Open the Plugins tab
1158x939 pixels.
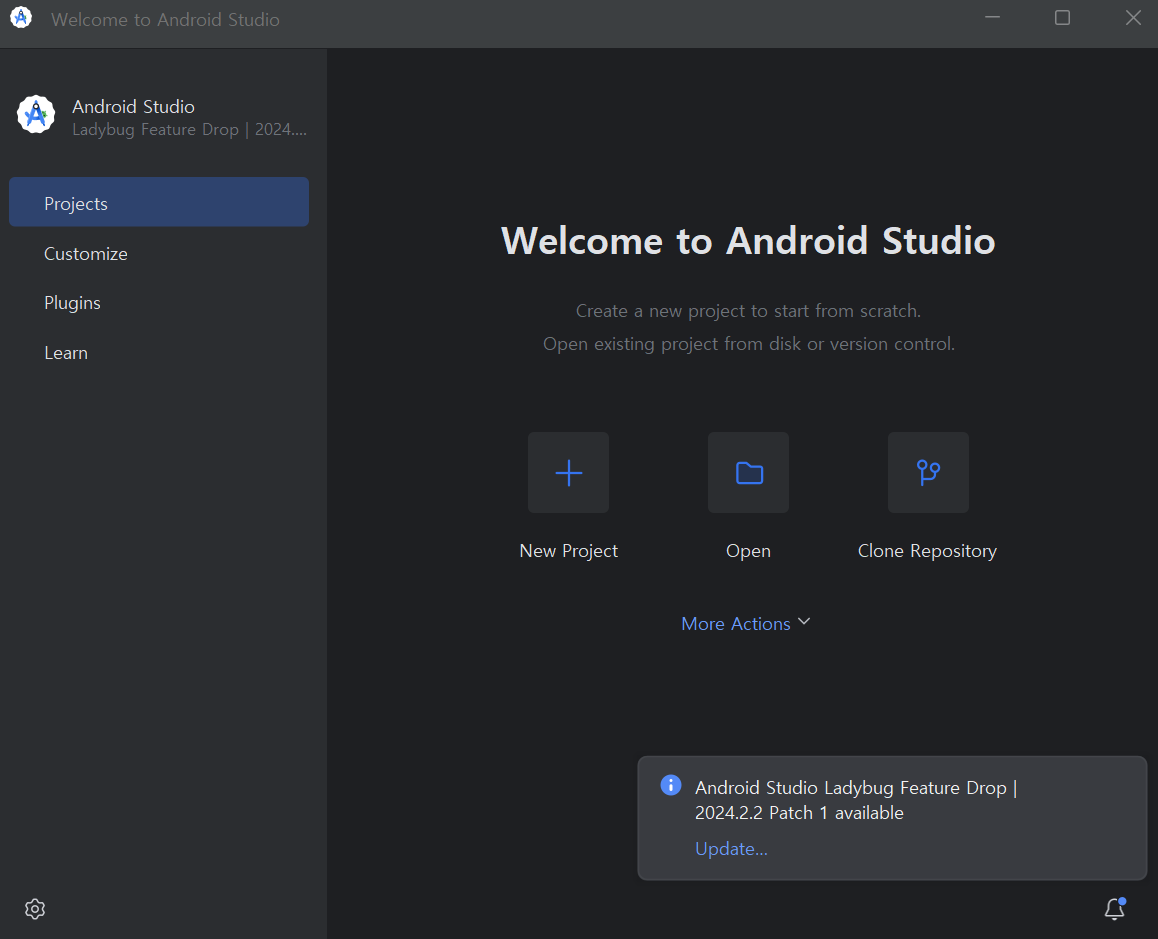159,303
